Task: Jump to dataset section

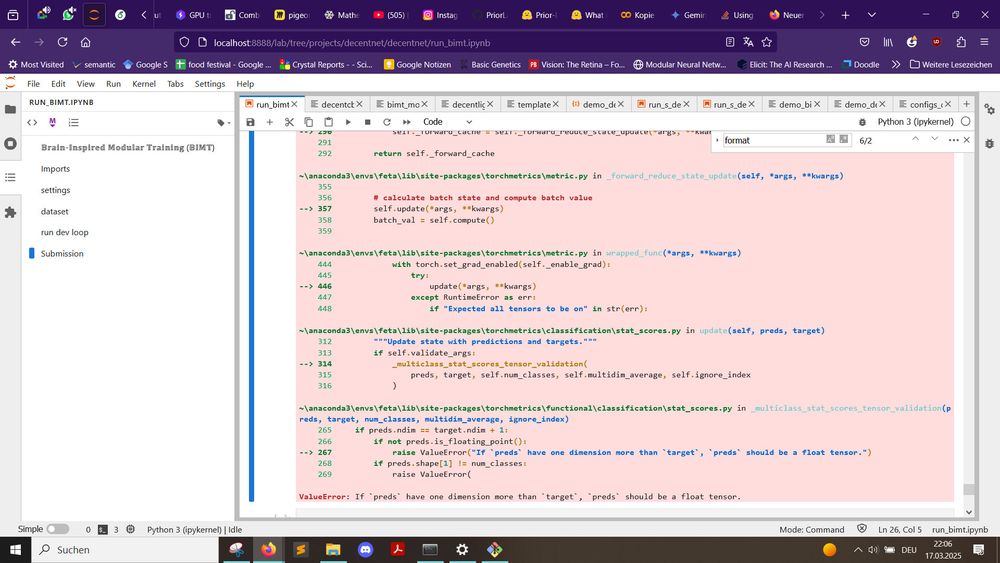Action: (x=54, y=211)
